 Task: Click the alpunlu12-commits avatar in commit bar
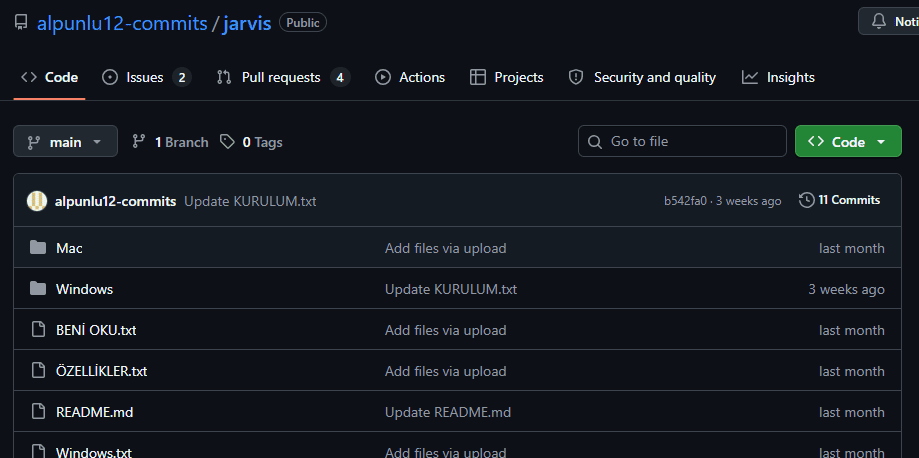[x=37, y=201]
